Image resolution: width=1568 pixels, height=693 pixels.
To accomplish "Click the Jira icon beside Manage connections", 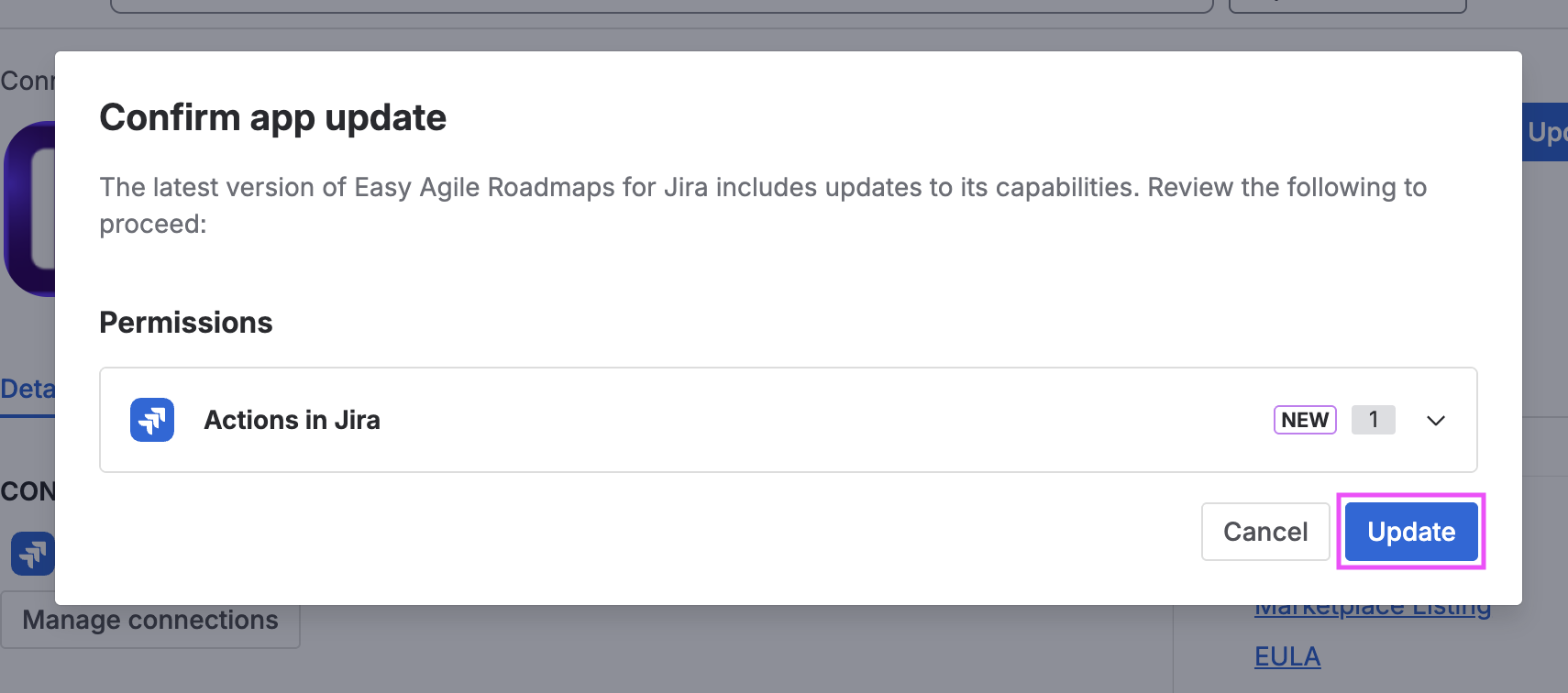I will (31, 554).
